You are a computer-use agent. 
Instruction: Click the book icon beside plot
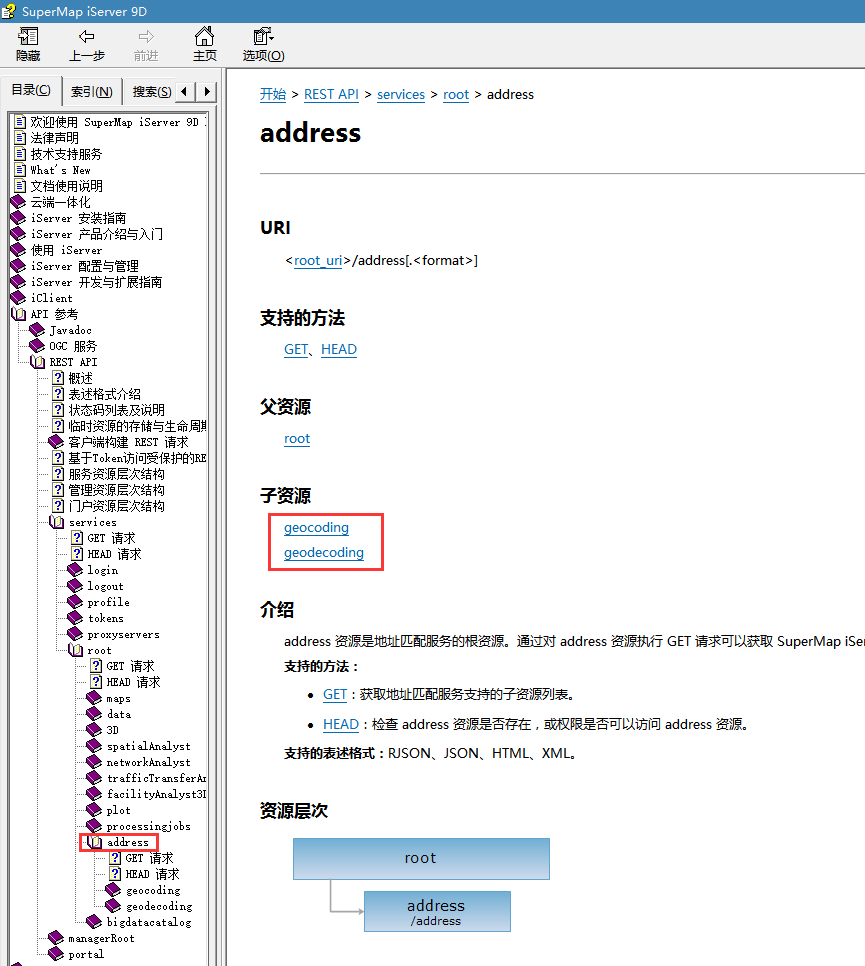(x=94, y=810)
